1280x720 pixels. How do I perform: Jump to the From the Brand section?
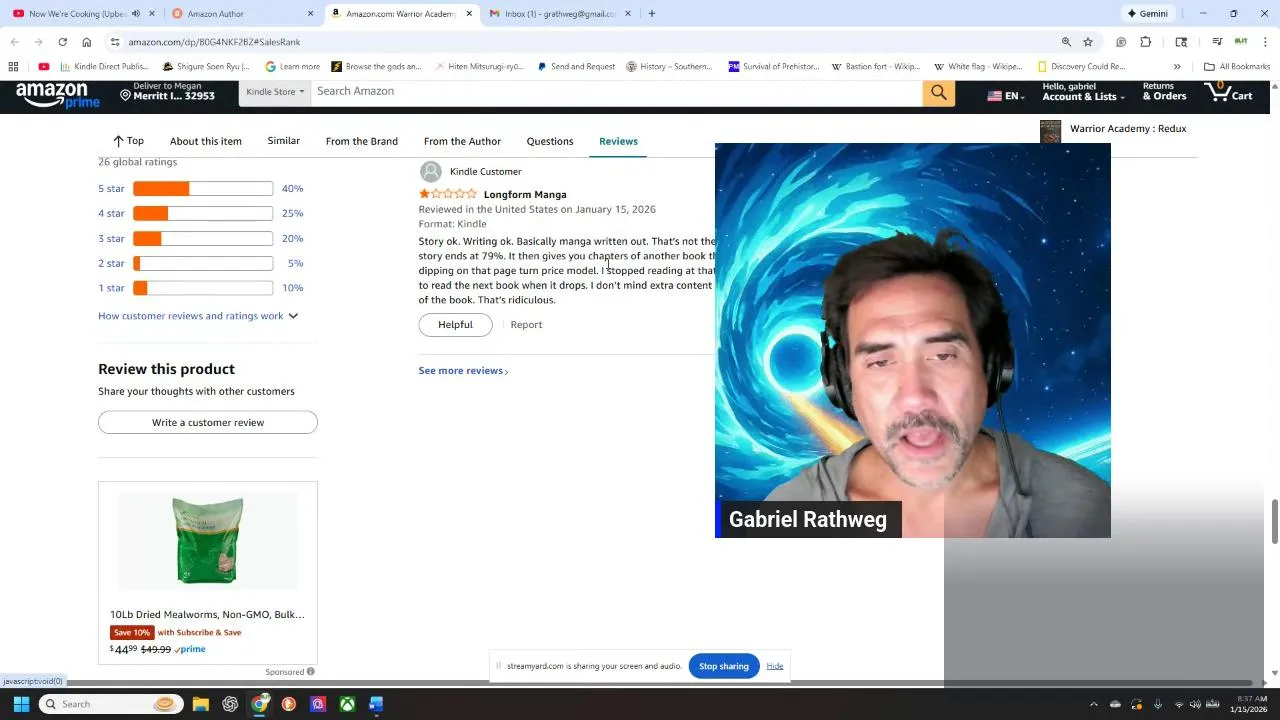click(361, 141)
